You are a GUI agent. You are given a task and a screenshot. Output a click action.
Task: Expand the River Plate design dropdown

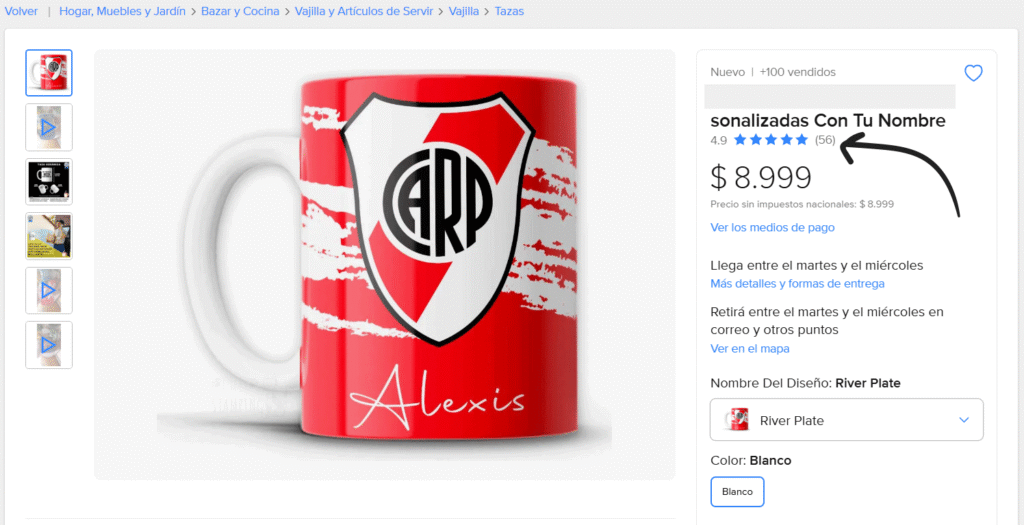pos(846,420)
